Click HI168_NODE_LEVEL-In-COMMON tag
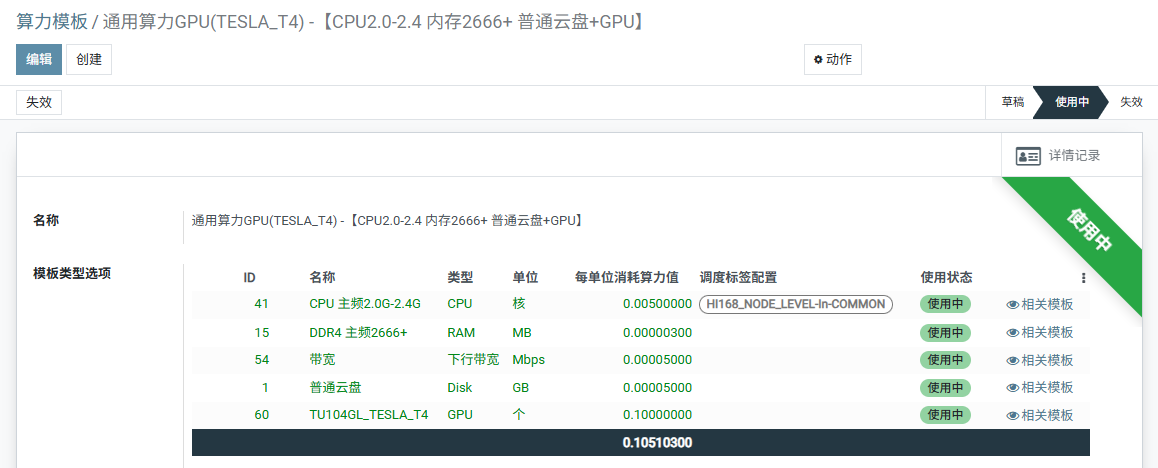This screenshot has height=468, width=1158. (796, 304)
